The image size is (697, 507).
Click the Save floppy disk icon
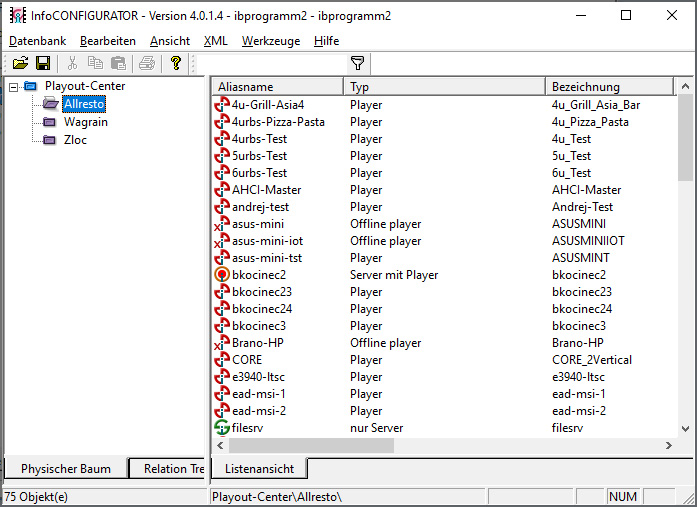(x=43, y=63)
